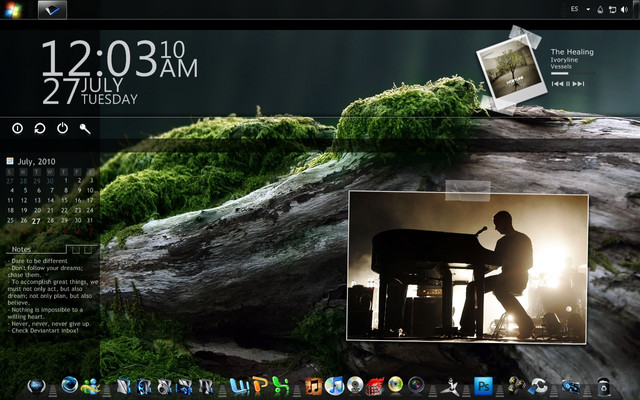The image size is (640, 400).
Task: Open the silver disc dock icon
Action: click(x=355, y=385)
